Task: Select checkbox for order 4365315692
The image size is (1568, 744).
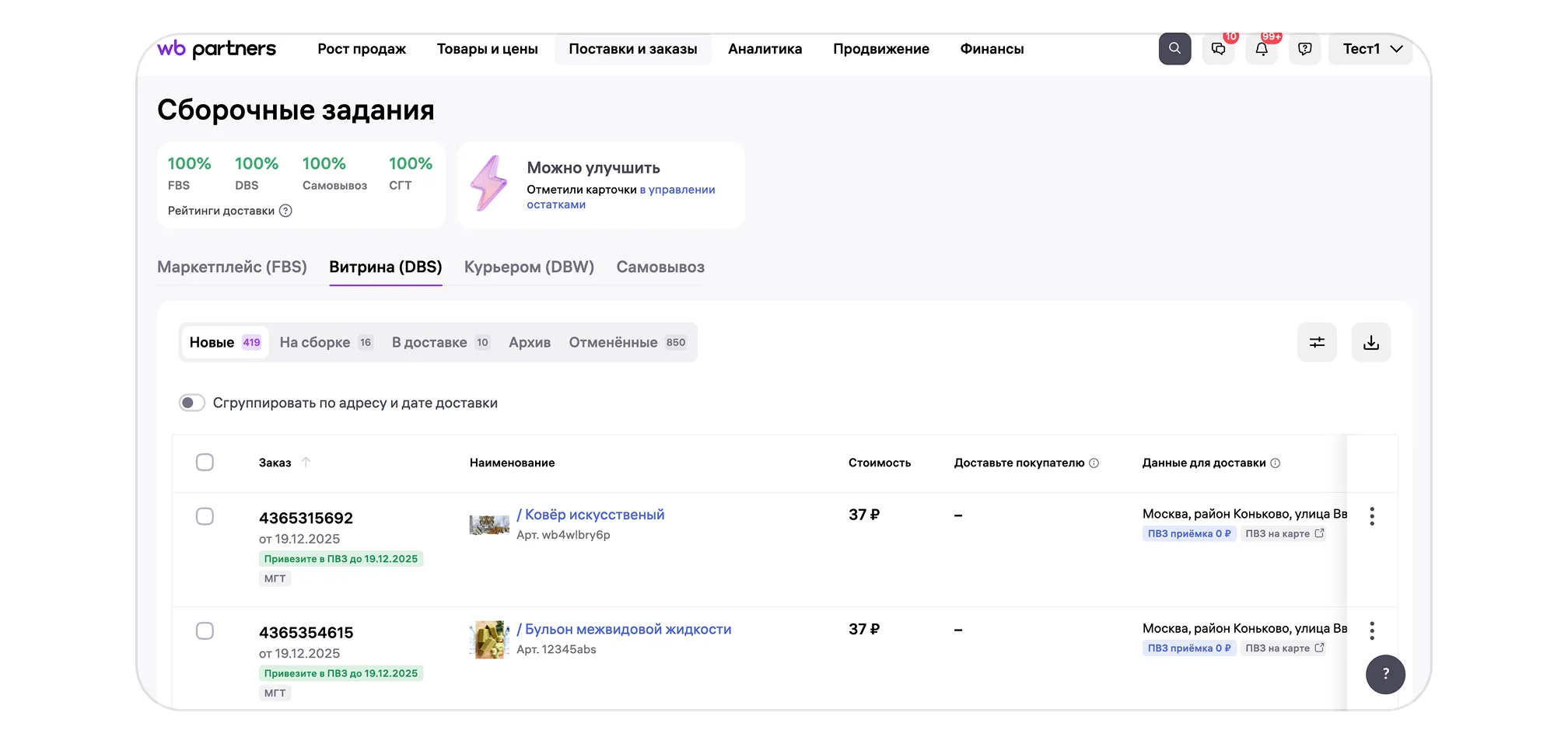Action: pos(205,517)
